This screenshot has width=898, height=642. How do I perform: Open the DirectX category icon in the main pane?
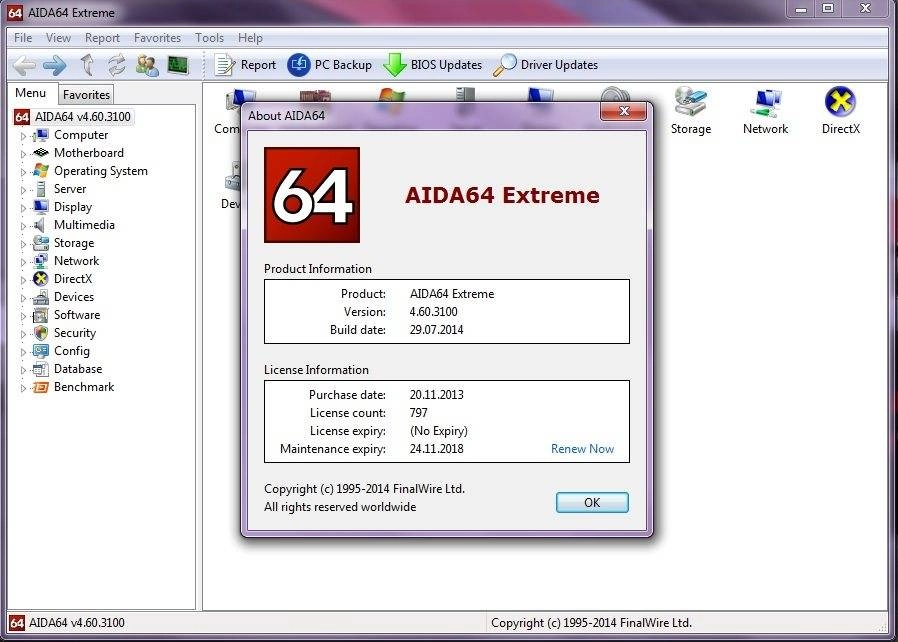coord(841,111)
